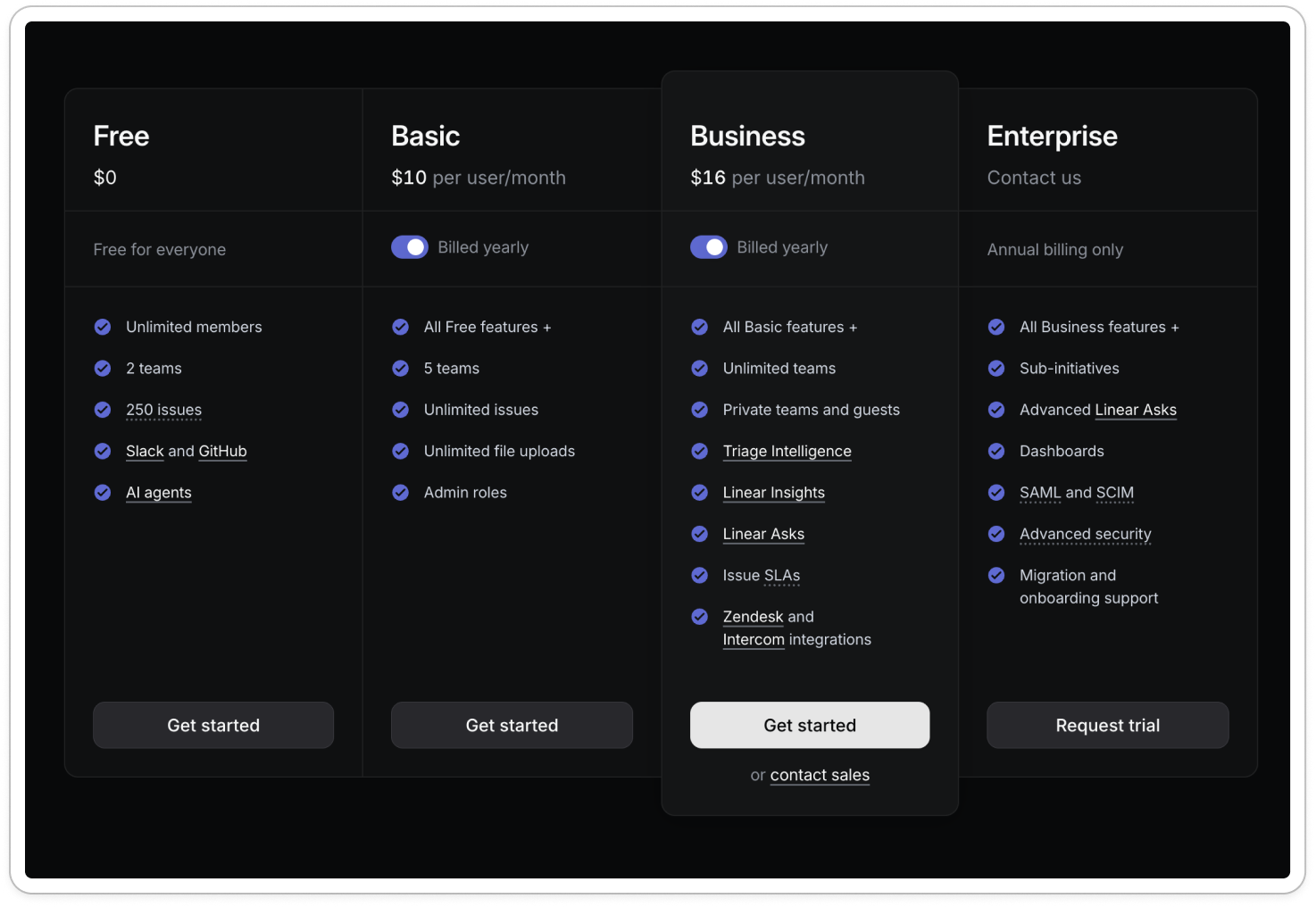Click checkmark icon next to Triage Intelligence
1316x907 pixels.
(x=700, y=451)
